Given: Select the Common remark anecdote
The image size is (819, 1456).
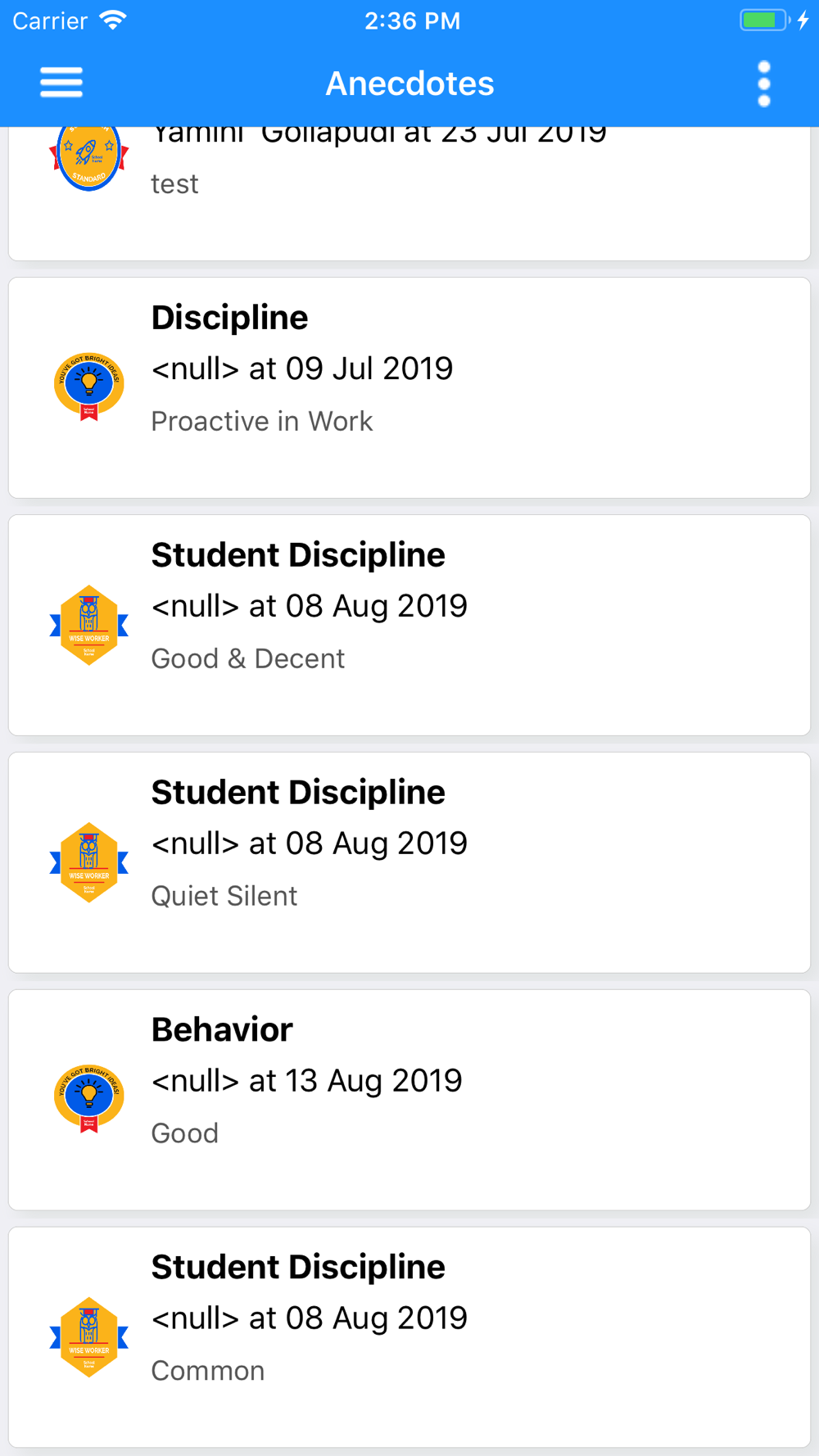Looking at the screenshot, I should point(208,1371).
